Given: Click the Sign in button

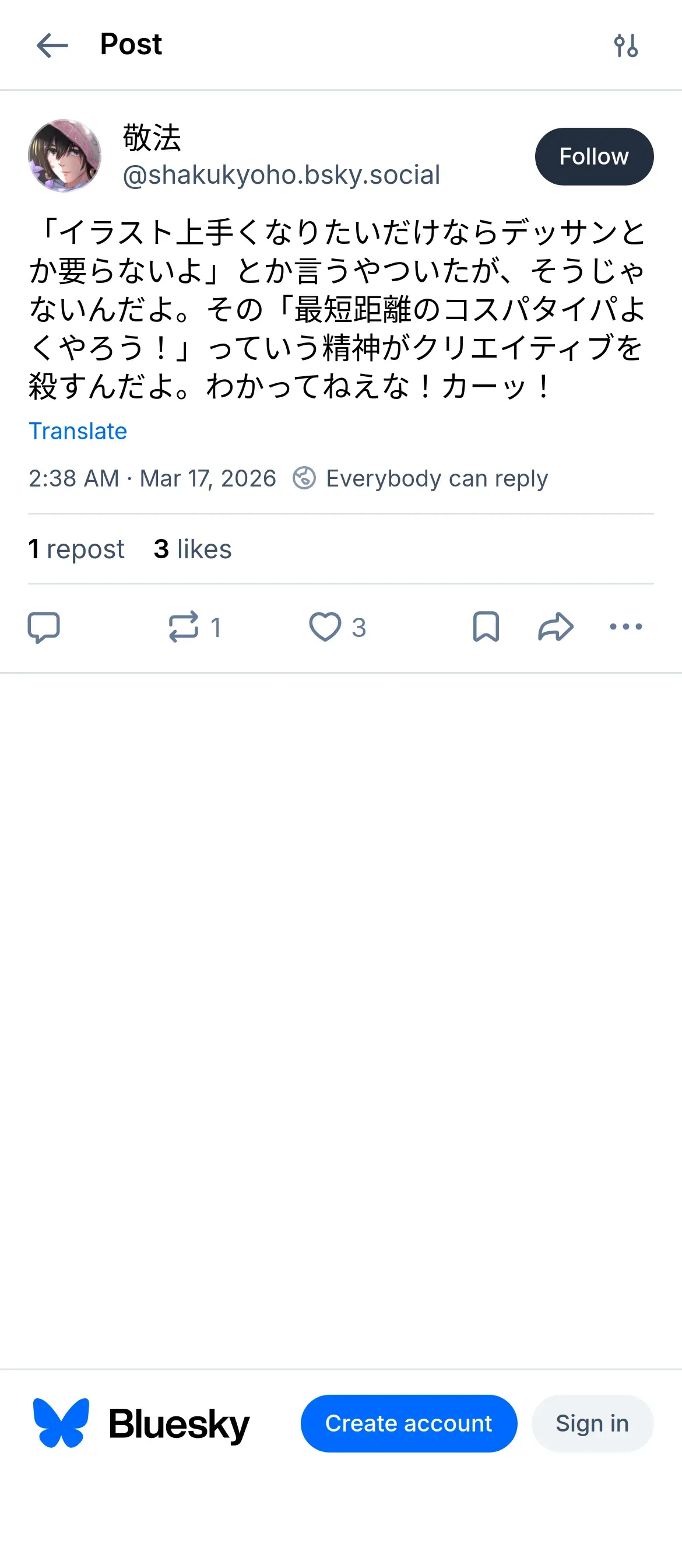Looking at the screenshot, I should (x=592, y=1423).
